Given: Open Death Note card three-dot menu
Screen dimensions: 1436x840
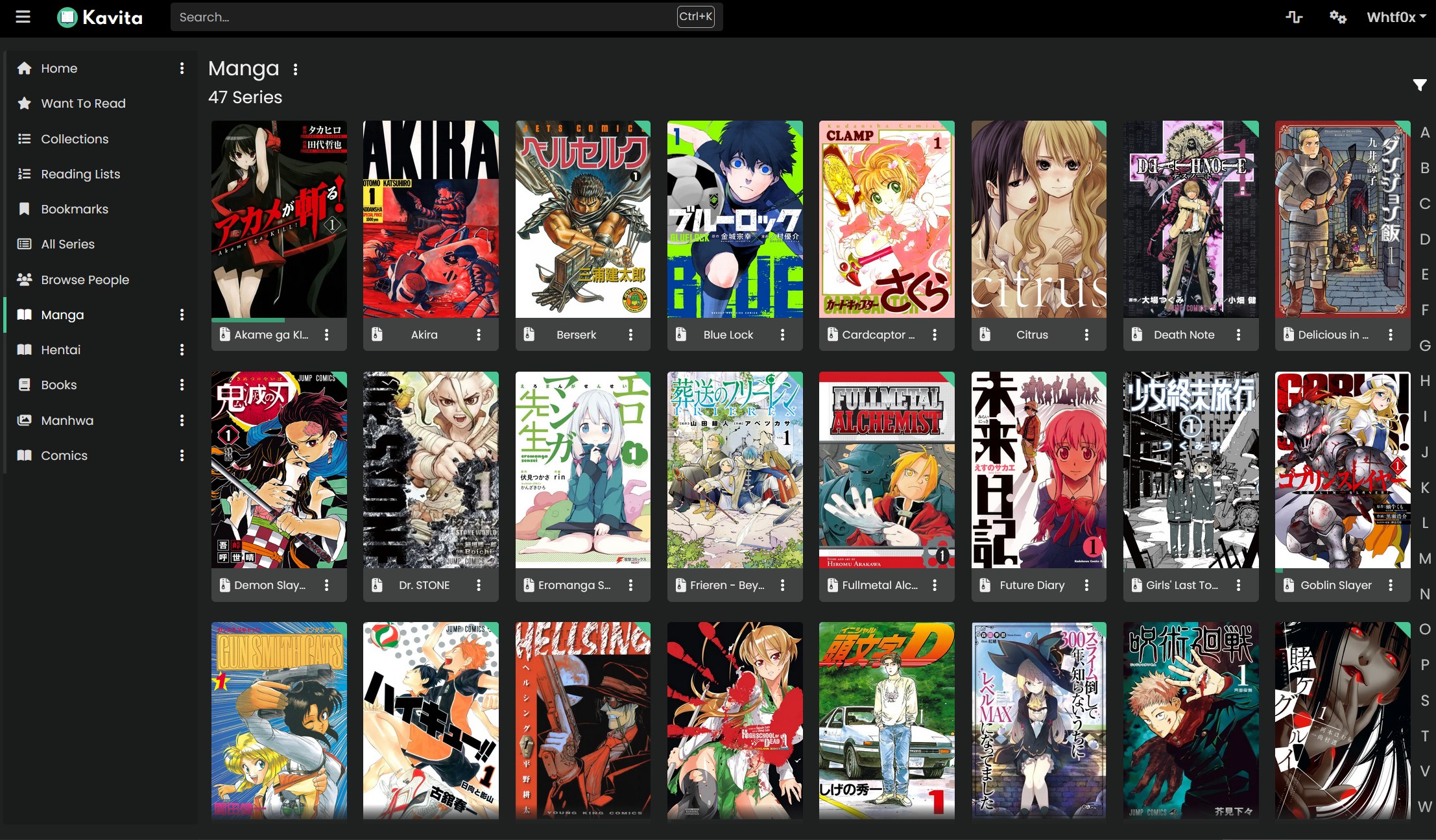Looking at the screenshot, I should [1238, 335].
